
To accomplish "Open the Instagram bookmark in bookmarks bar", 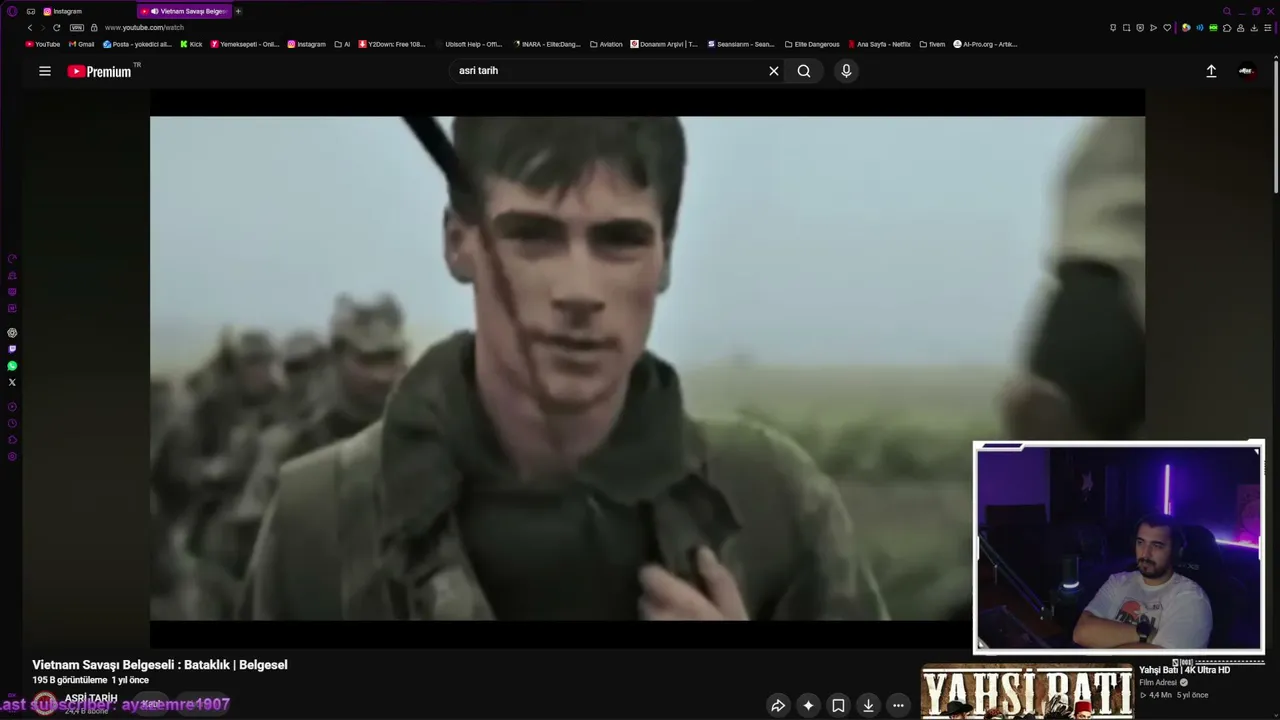I will [307, 44].
